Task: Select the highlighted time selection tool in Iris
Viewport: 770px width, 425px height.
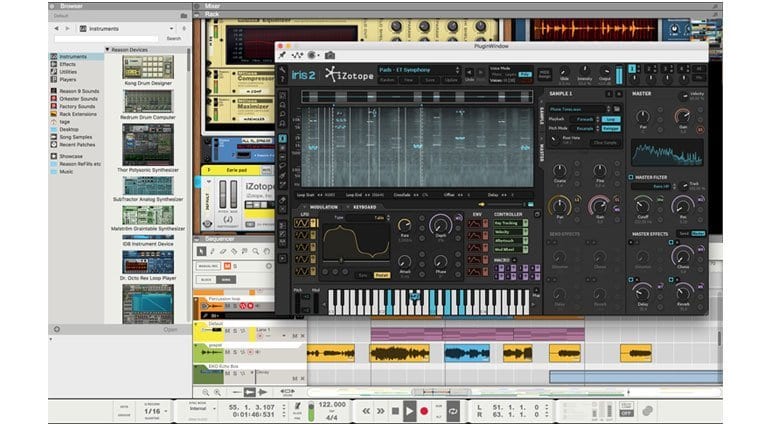Action: (x=283, y=139)
